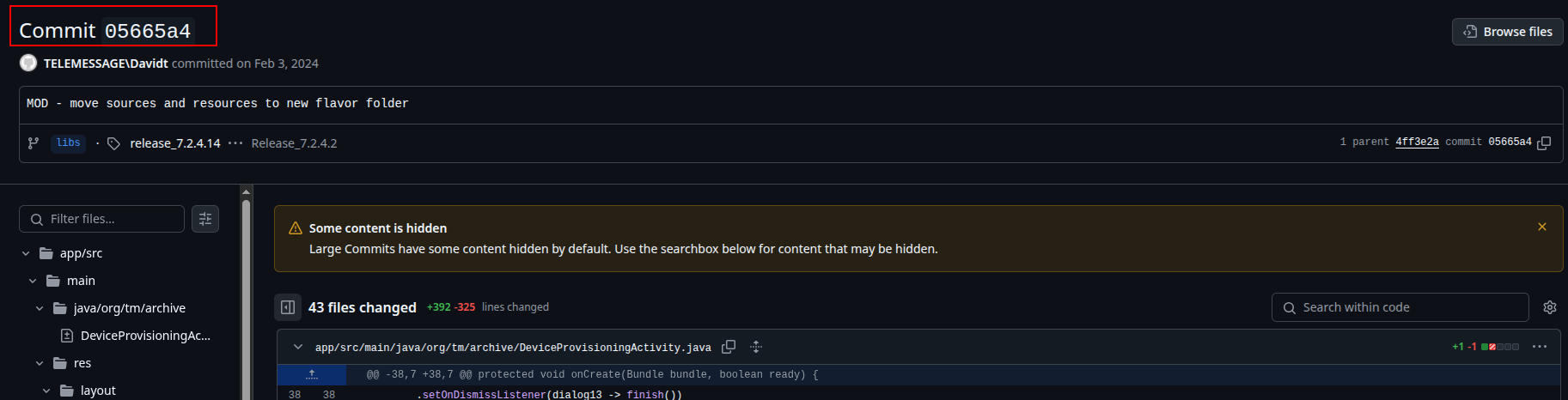
Task: Collapse the java/org/tm/archive folder
Action: coord(40,308)
